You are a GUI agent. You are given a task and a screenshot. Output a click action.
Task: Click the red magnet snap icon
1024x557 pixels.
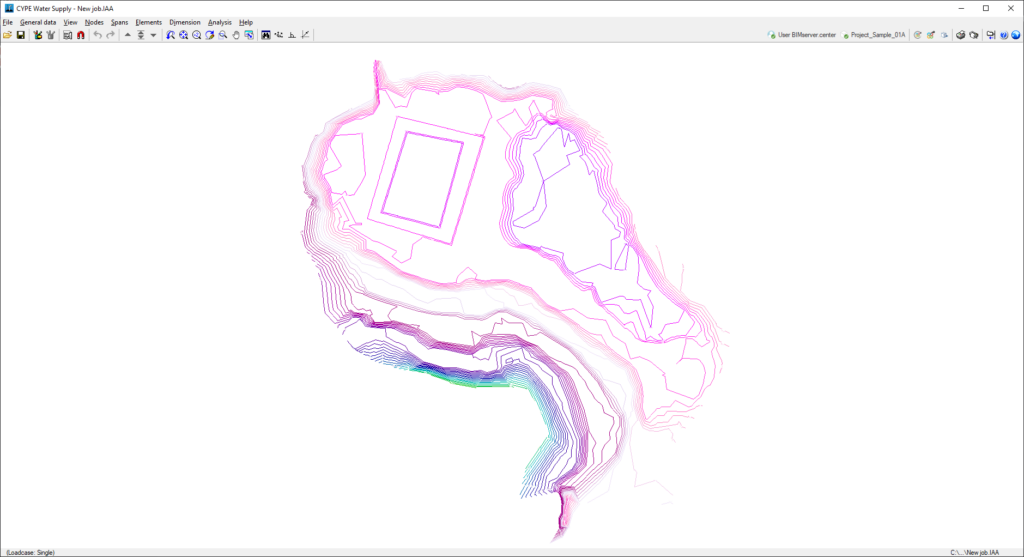81,35
